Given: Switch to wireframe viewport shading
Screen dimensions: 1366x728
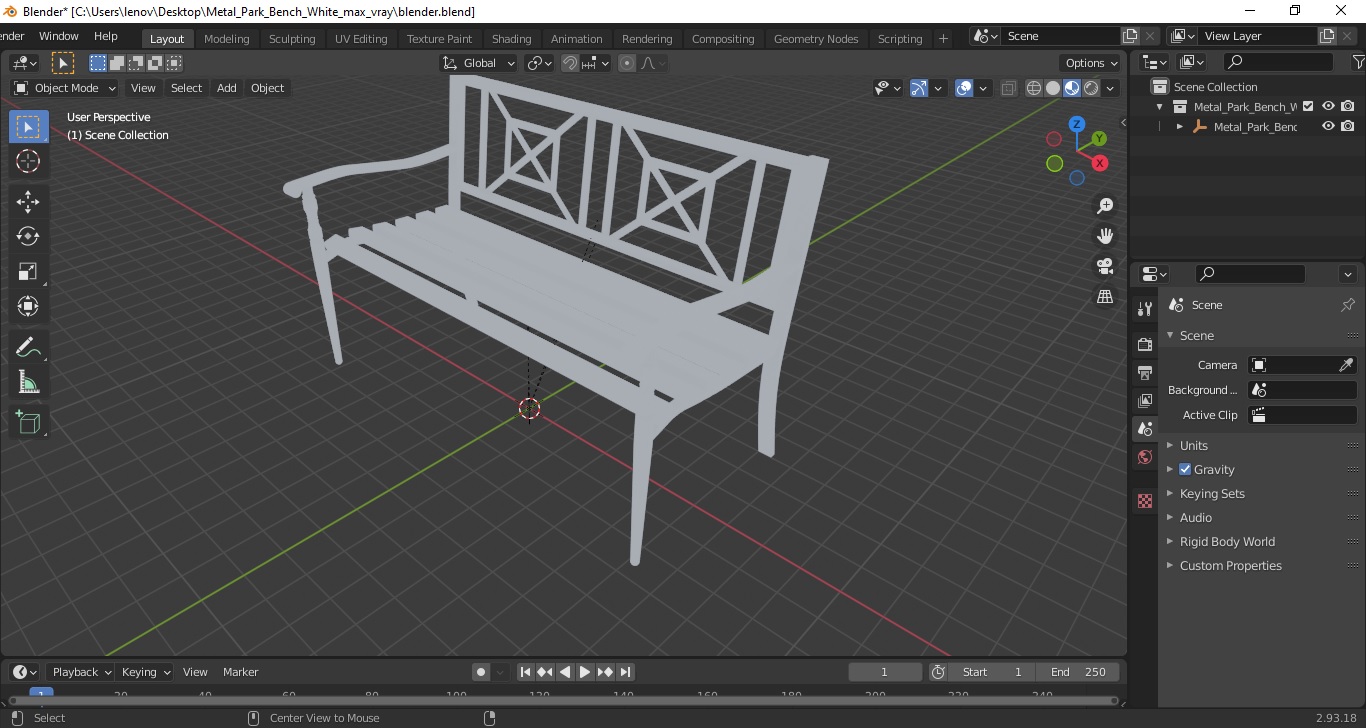Looking at the screenshot, I should [1034, 88].
